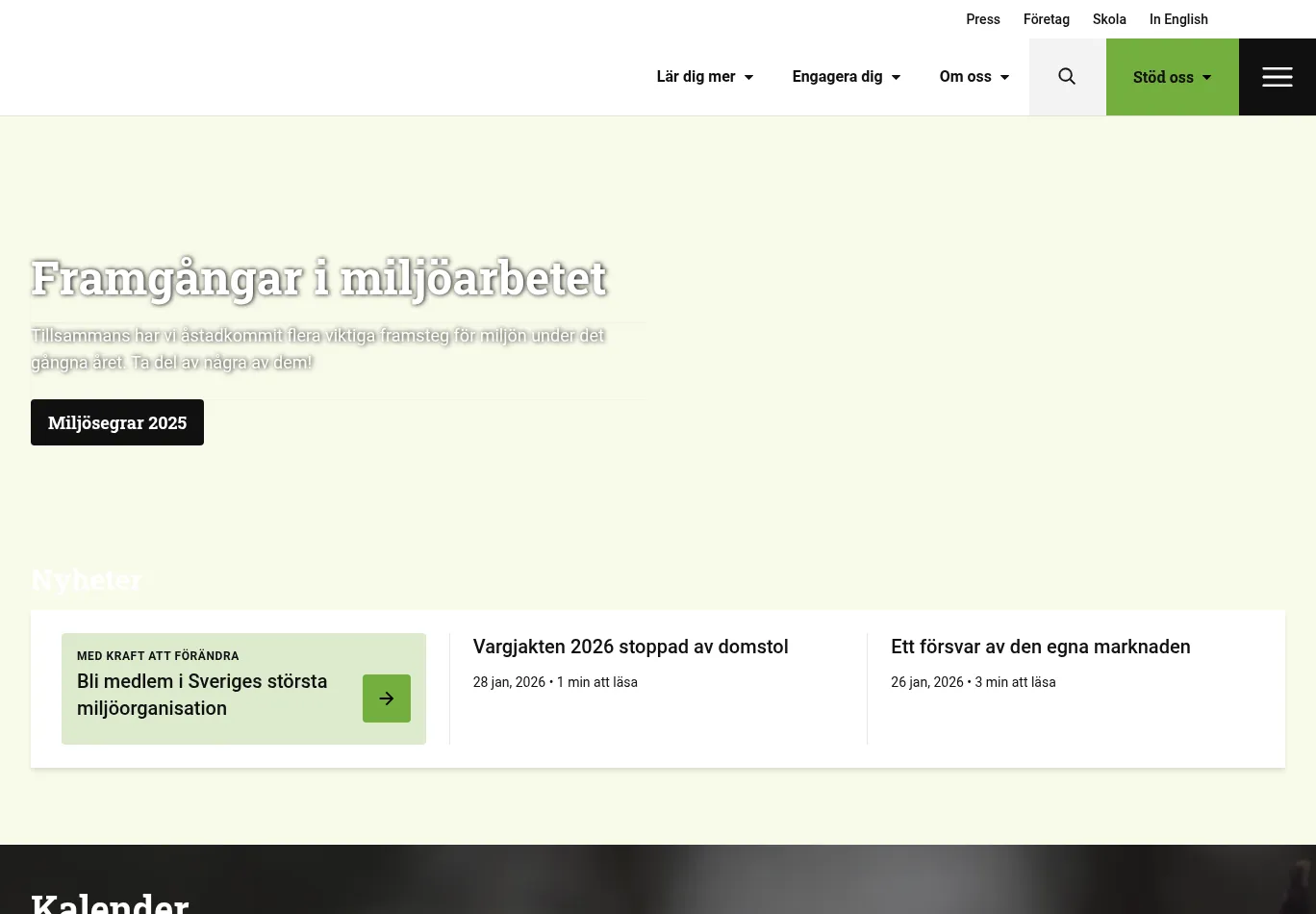Open the Om oss dropdown
1316x914 pixels.
click(974, 77)
